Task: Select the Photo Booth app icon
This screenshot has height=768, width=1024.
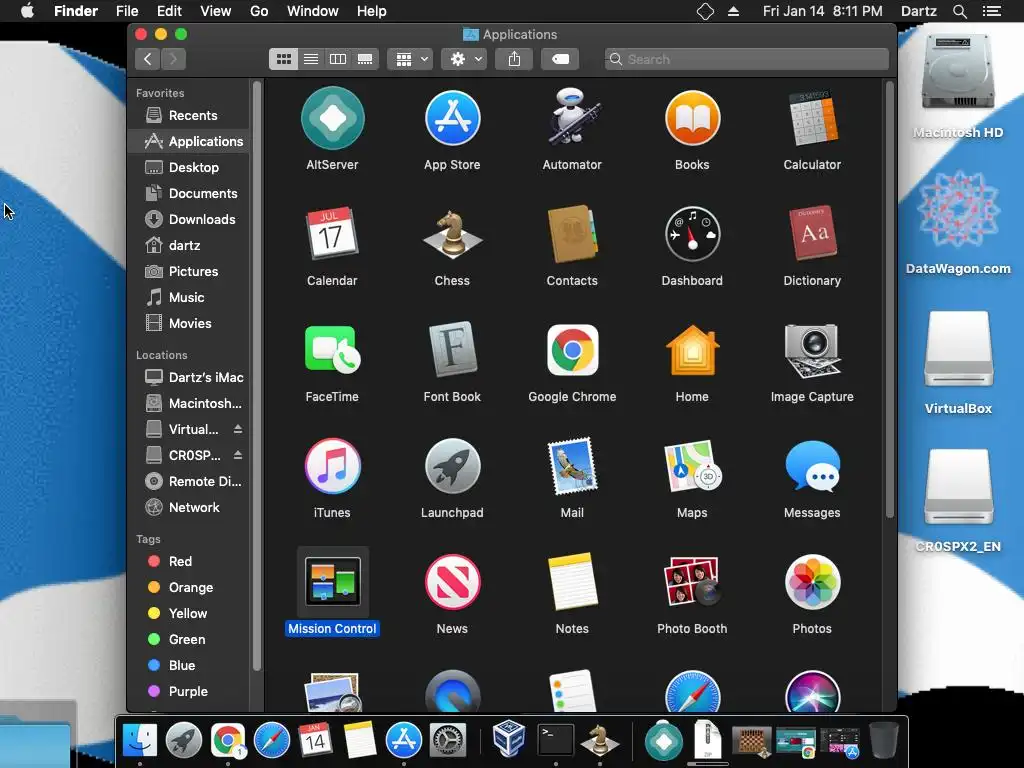Action: tap(692, 582)
